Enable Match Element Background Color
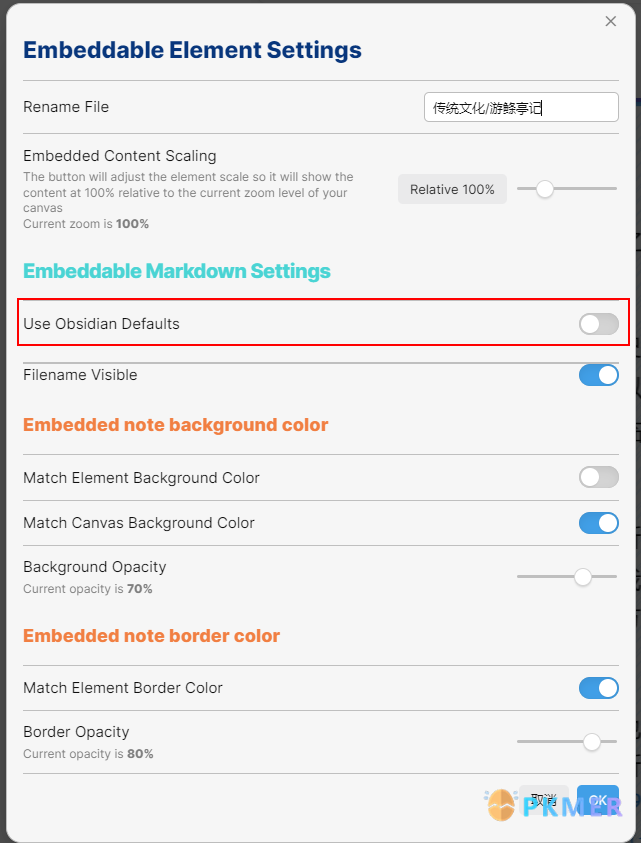Image resolution: width=641 pixels, height=843 pixels. point(599,477)
